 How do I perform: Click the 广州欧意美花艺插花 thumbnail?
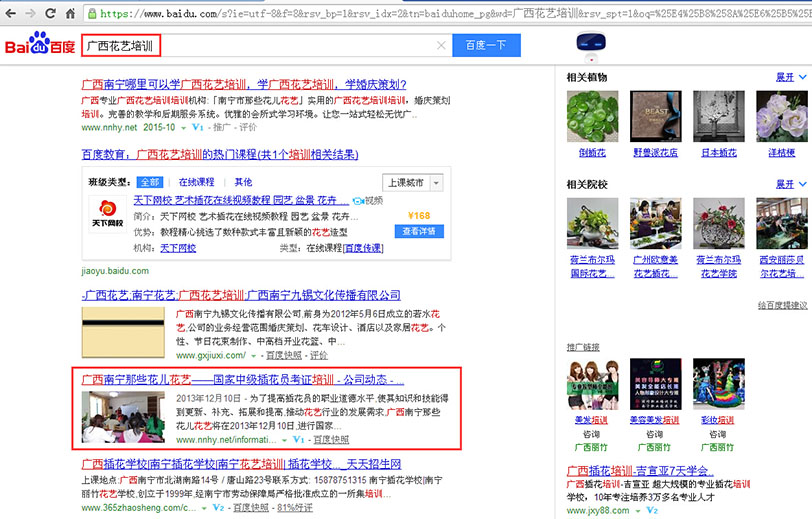[x=656, y=223]
